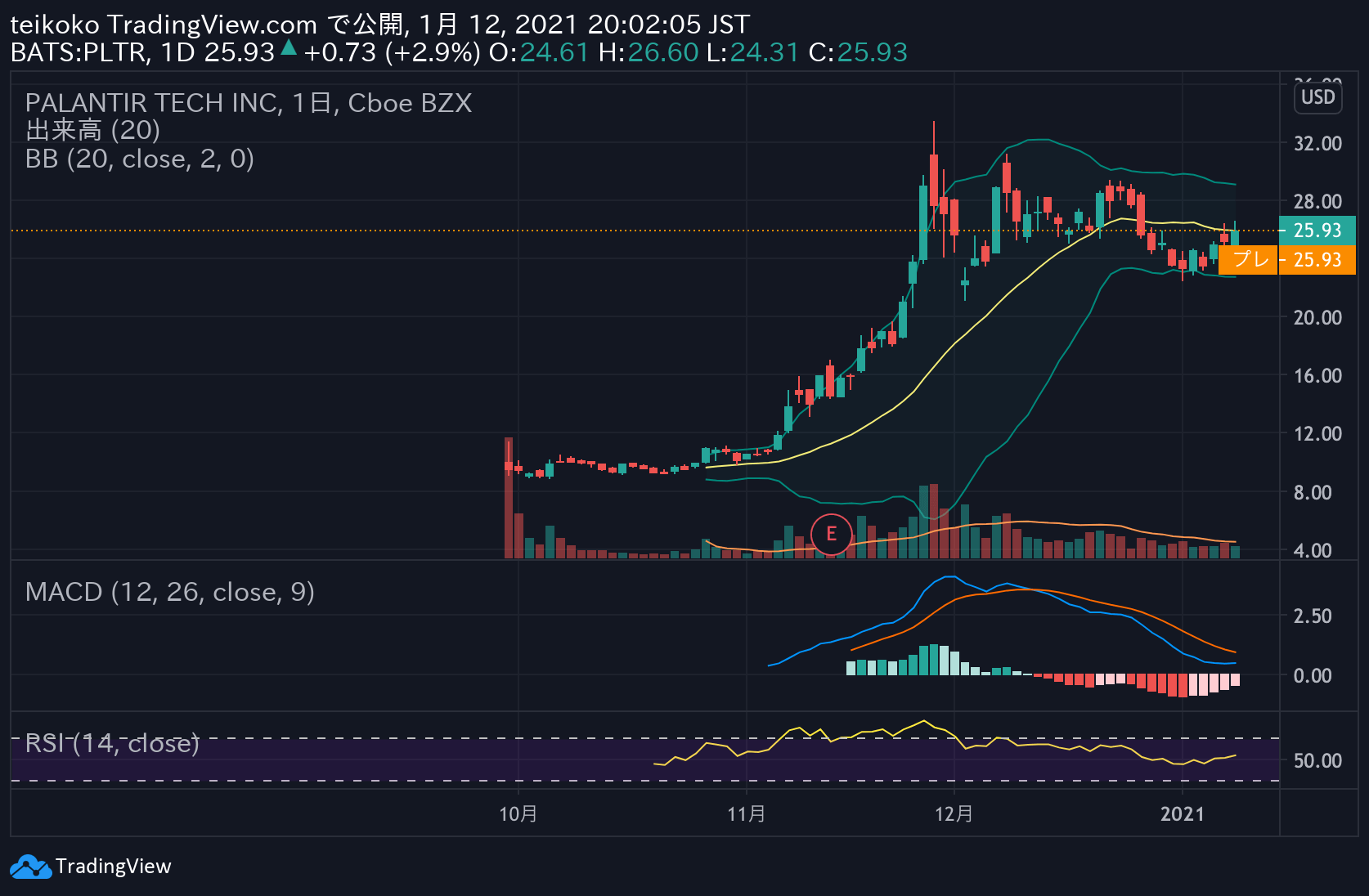Open the TradingView text link
This screenshot has width=1369, height=896.
pyautogui.click(x=114, y=867)
